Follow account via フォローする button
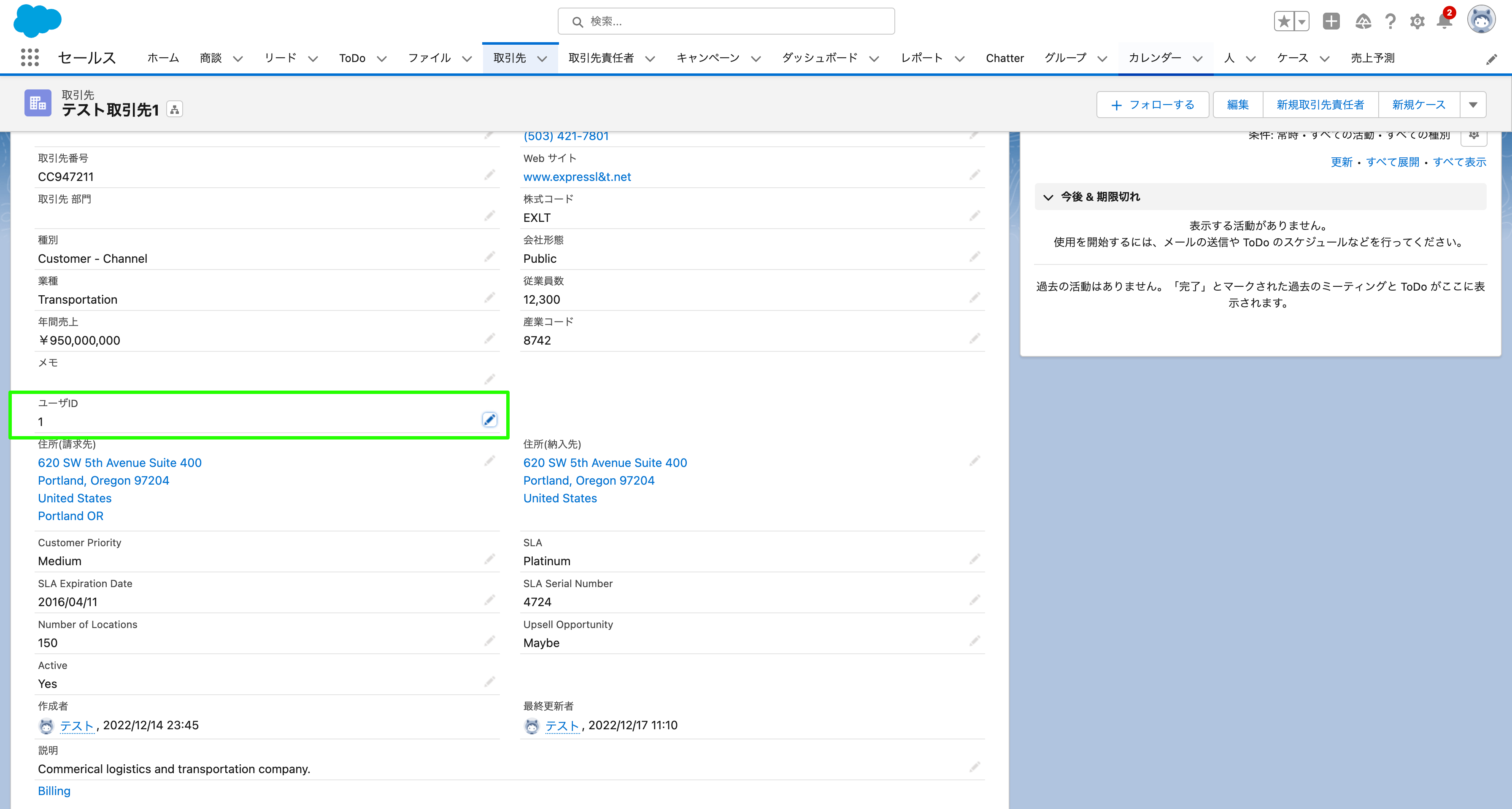Screen dimensions: 1512x809 pyautogui.click(x=1152, y=105)
